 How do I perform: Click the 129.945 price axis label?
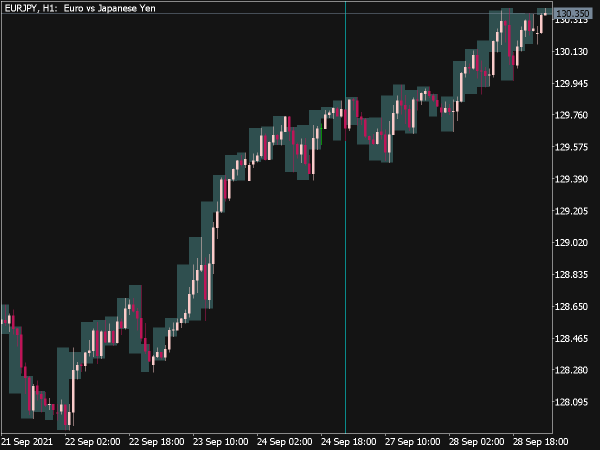tap(571, 83)
